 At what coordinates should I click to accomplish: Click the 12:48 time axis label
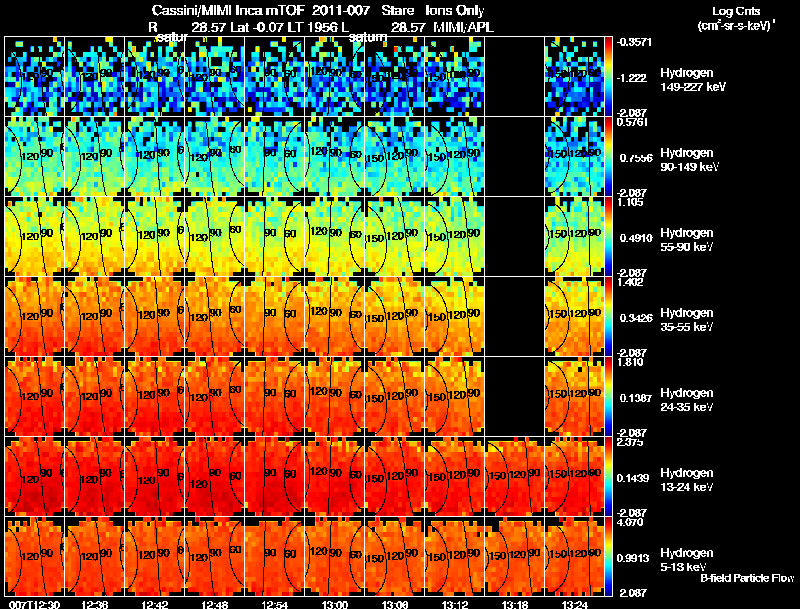[x=215, y=604]
